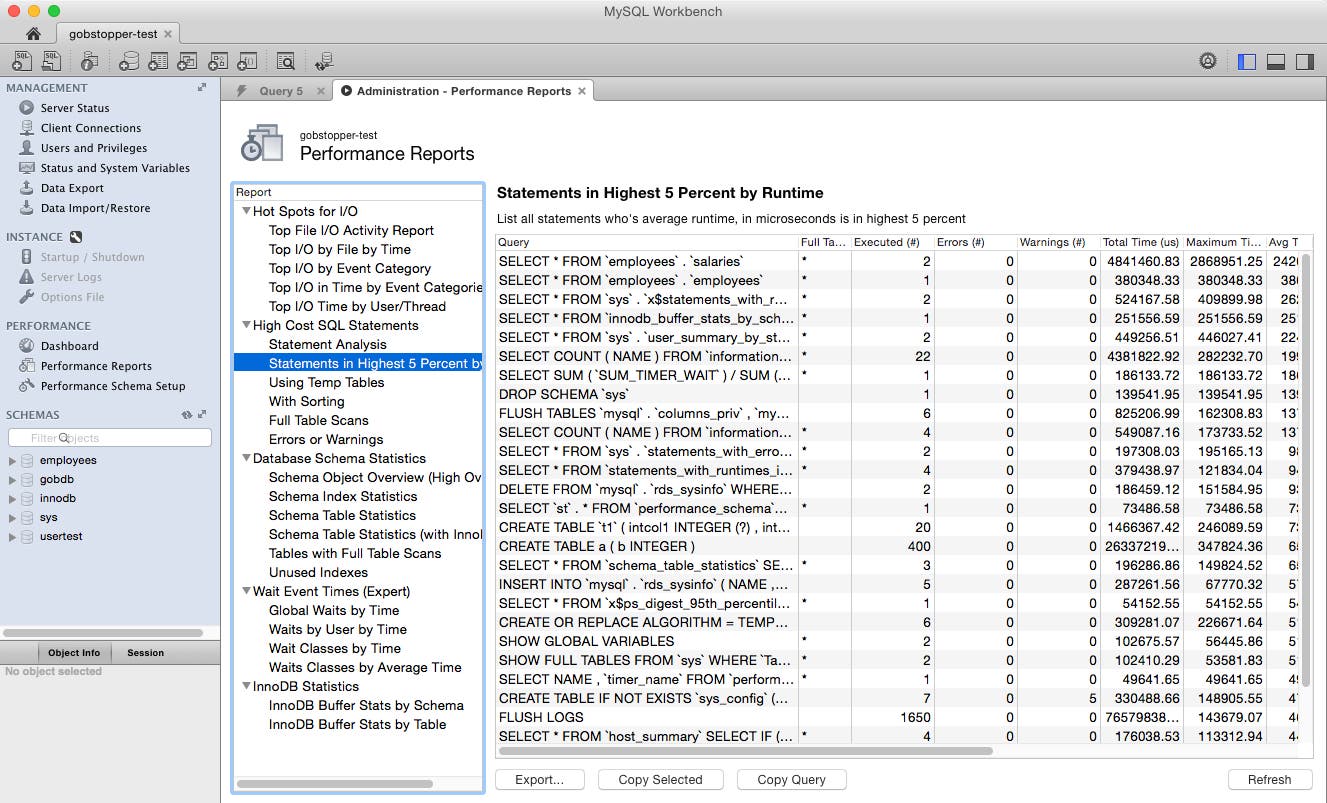Viewport: 1327px width, 803px height.
Task: Create a new table using toolbar icon
Action: point(158,60)
